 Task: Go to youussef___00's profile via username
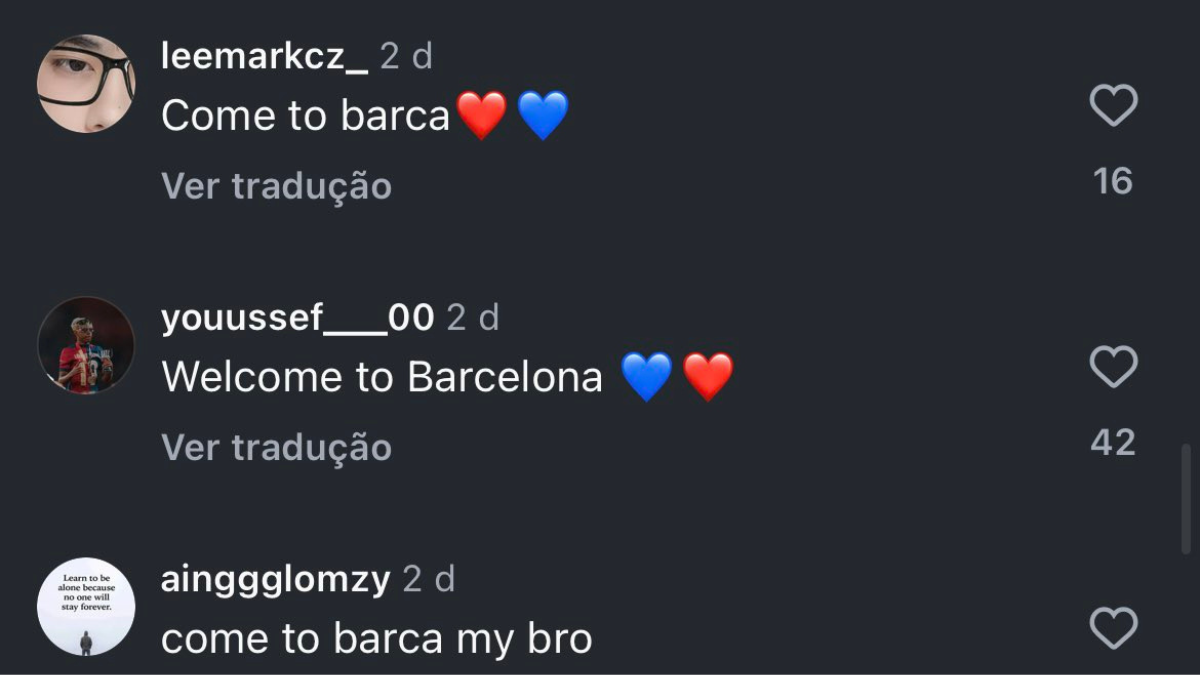click(x=297, y=318)
